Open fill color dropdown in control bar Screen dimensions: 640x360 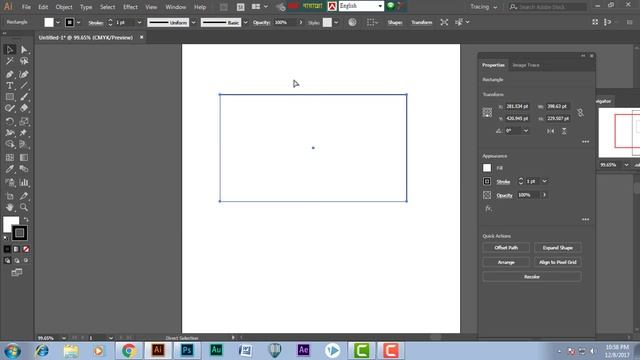(58, 23)
